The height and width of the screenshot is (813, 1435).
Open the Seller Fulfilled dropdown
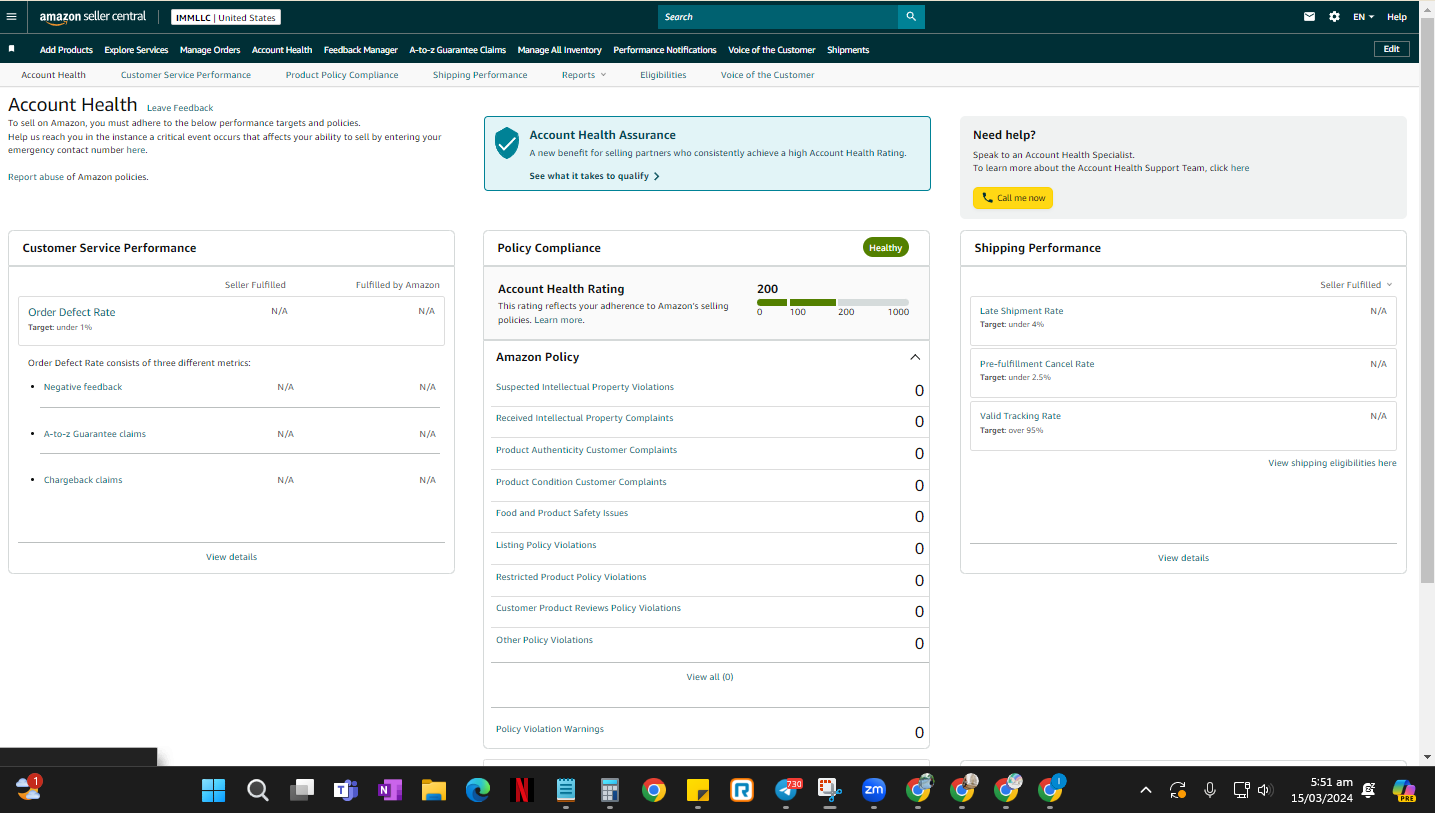click(x=1356, y=285)
